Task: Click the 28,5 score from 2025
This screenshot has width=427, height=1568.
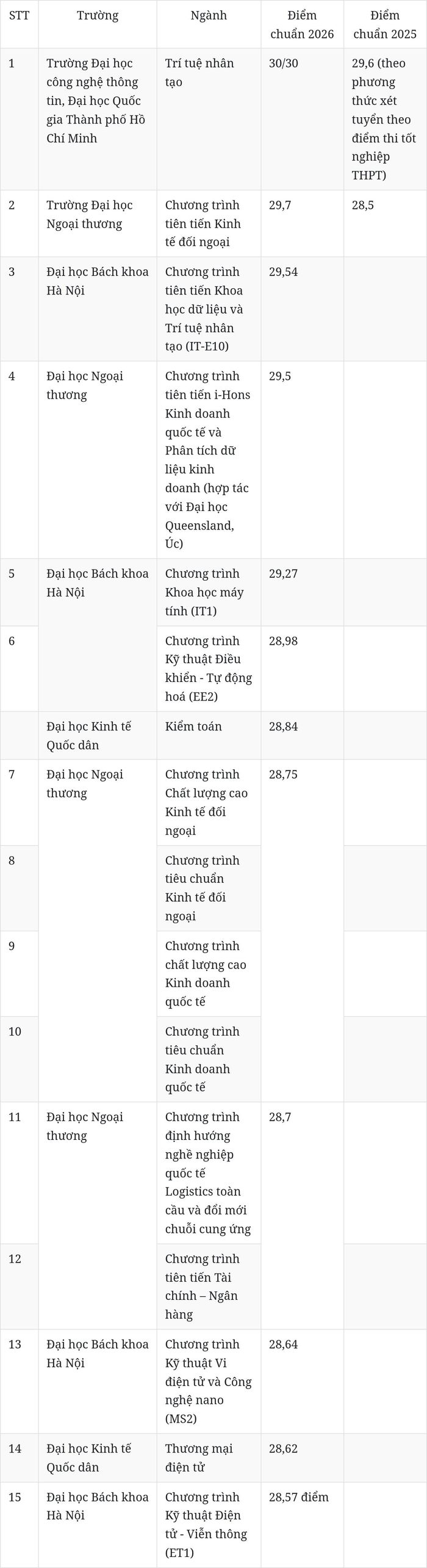Action: 385,223
